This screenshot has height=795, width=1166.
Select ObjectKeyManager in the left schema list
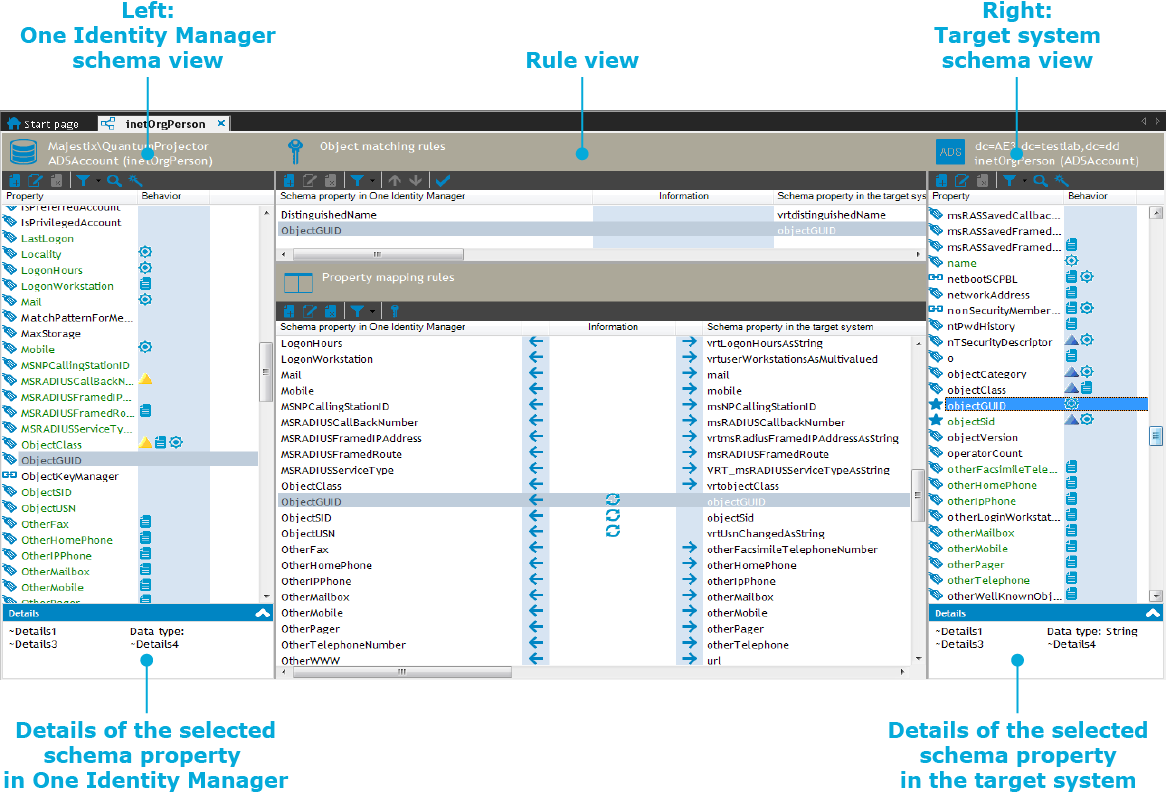point(69,477)
